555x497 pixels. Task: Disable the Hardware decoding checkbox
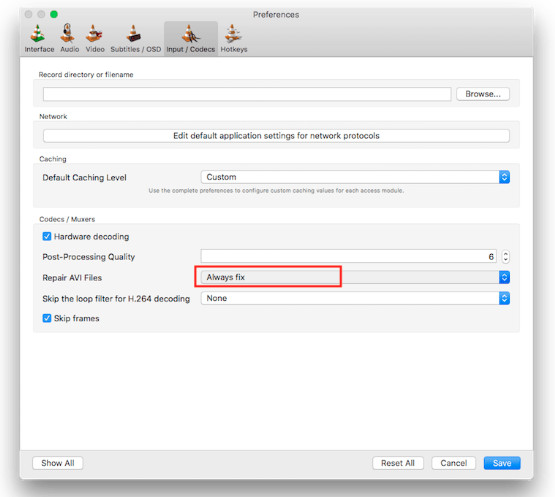pos(47,236)
